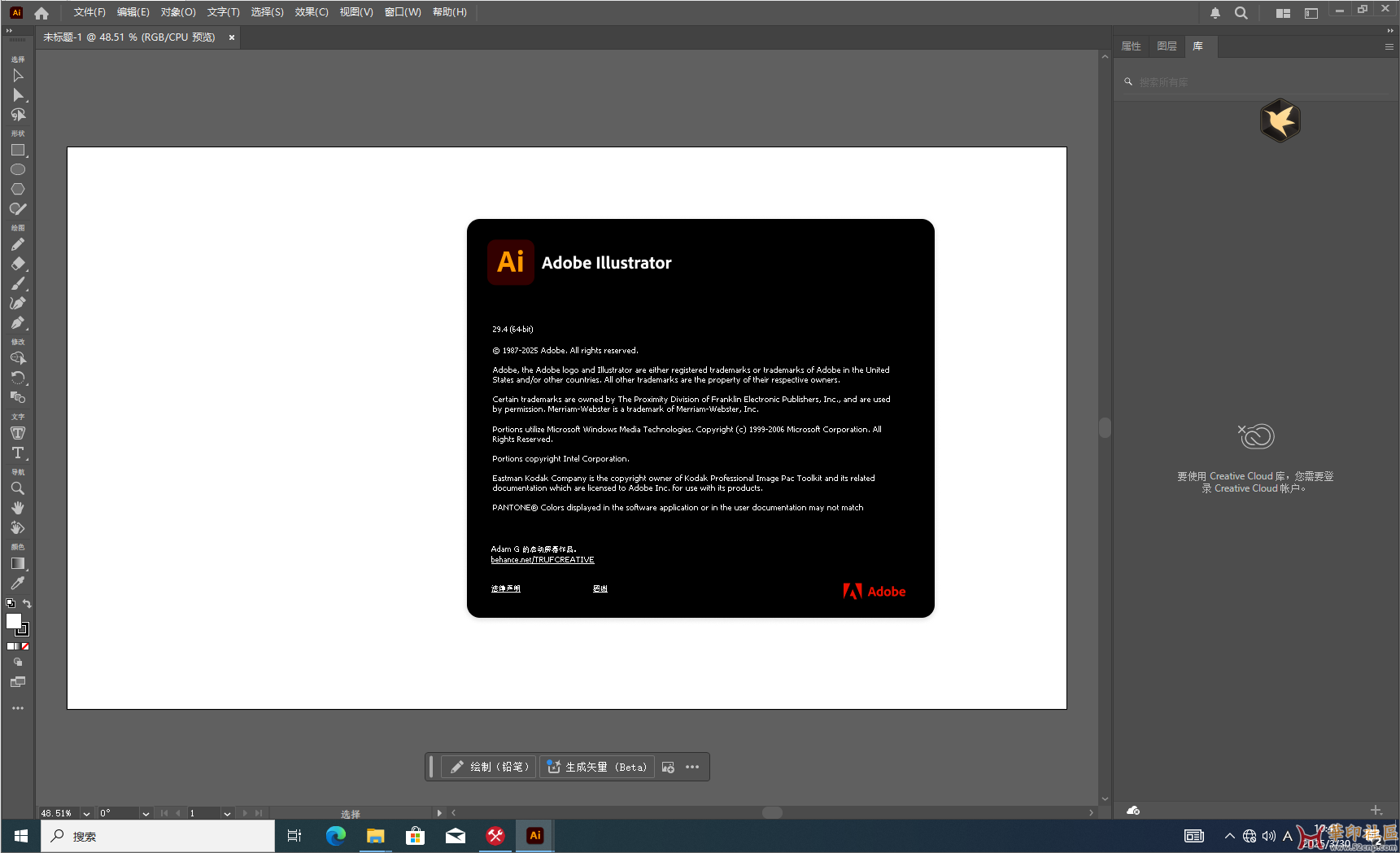
Task: Click the legal notices link in About dialog
Action: 506,588
